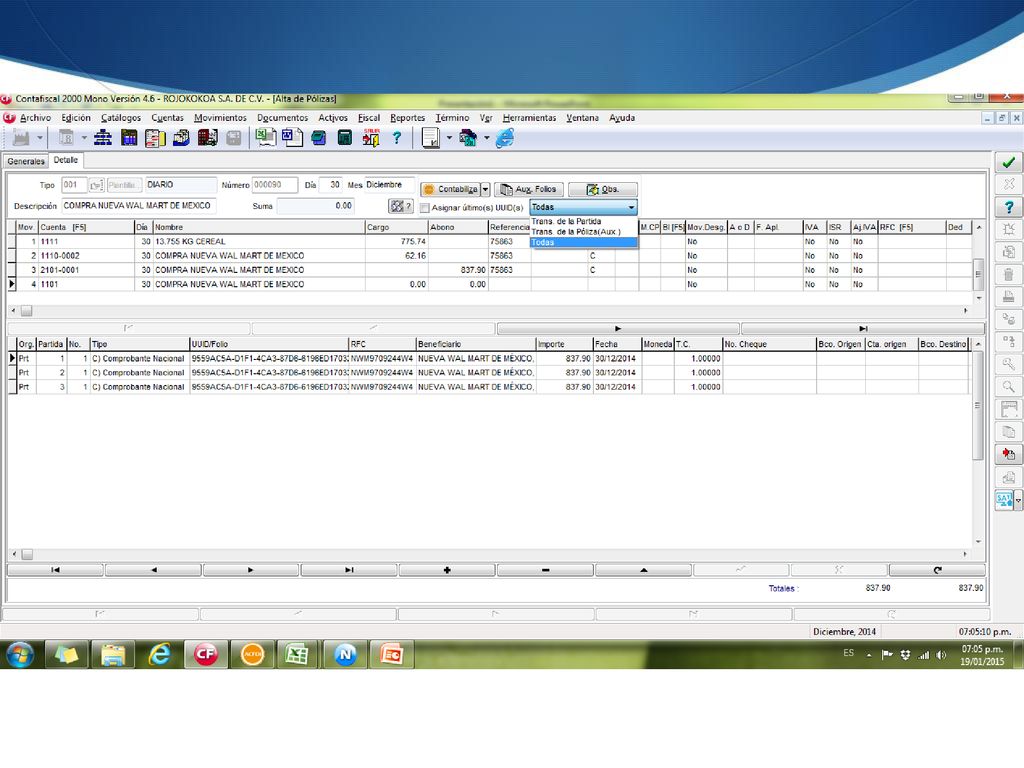The image size is (1024, 768).
Task: Click the Aux. Folios button
Action: point(530,189)
